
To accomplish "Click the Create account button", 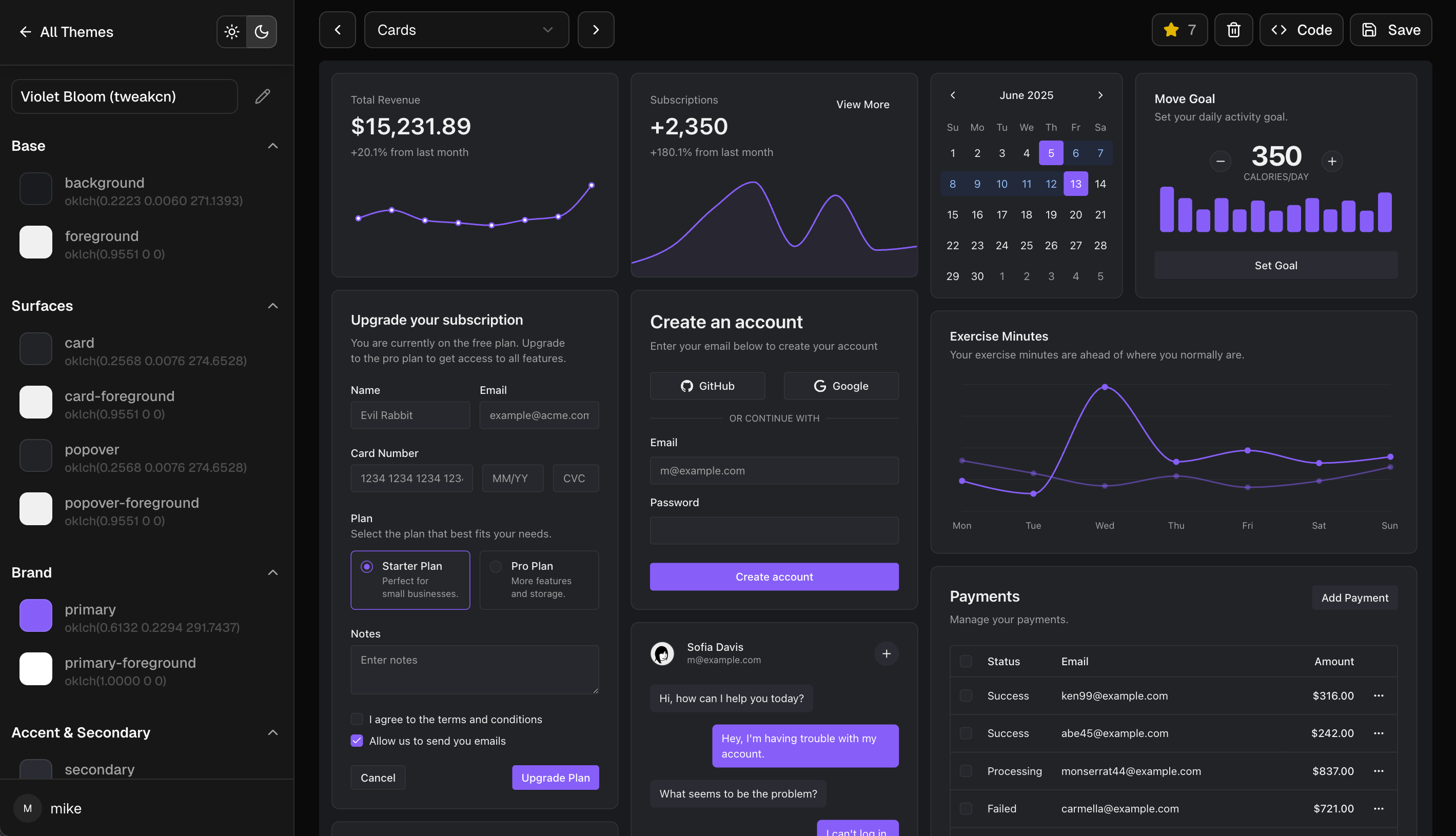I will [774, 576].
